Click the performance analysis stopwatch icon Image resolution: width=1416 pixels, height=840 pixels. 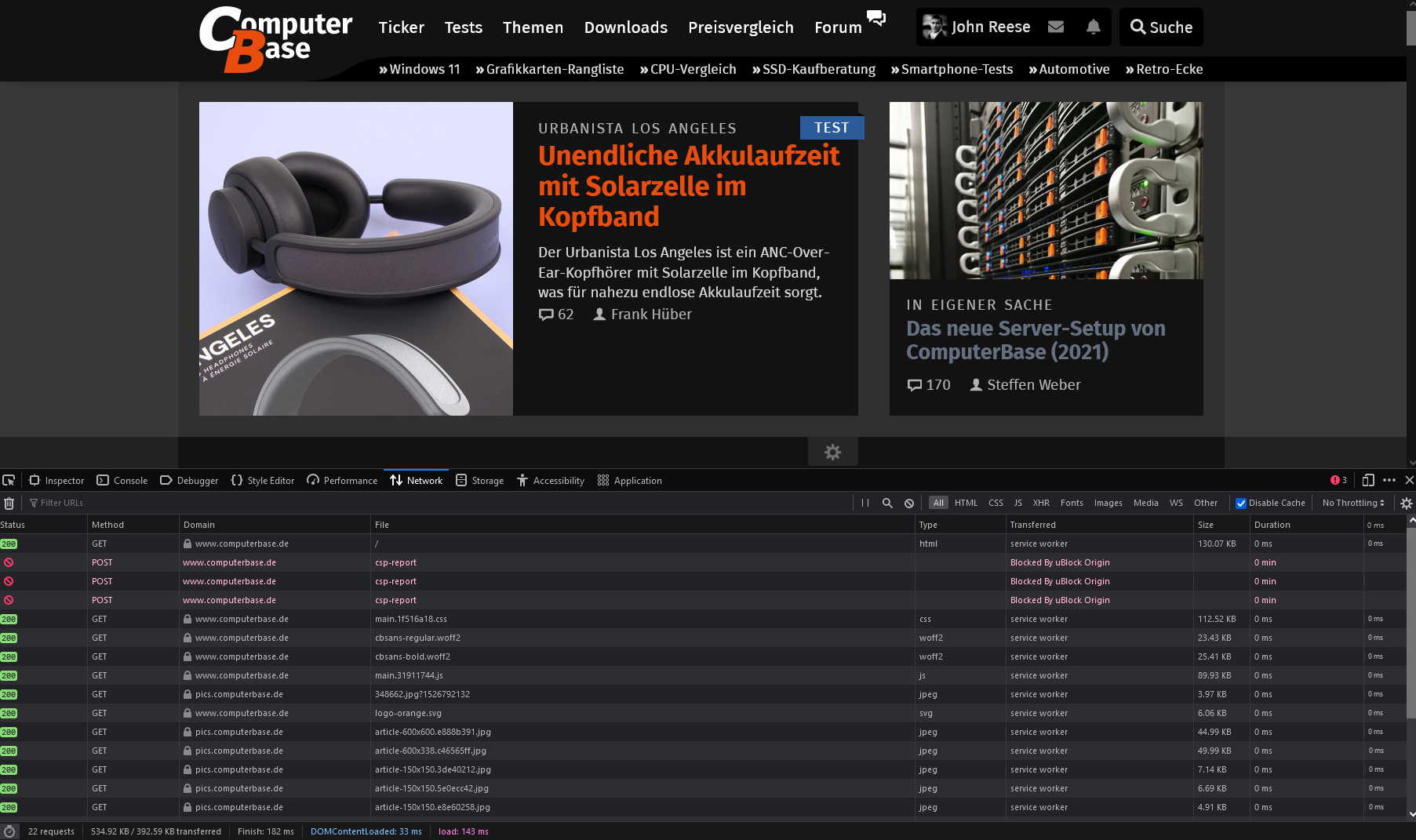pos(9,831)
